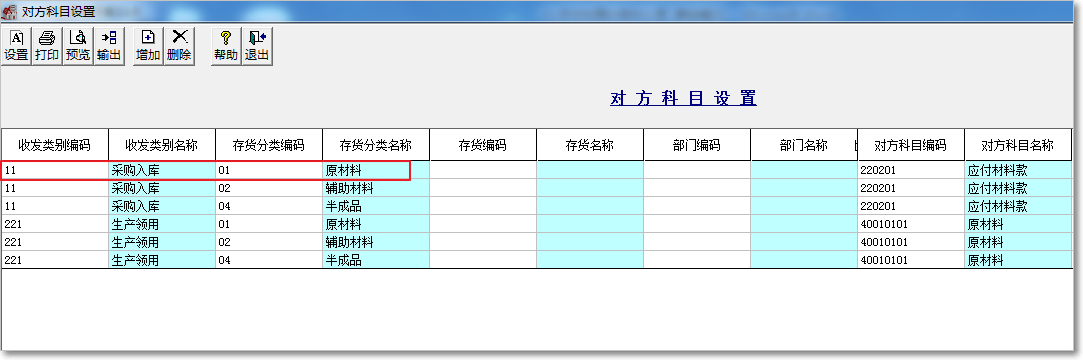
Task: Click 采购入库 cell in 半成品 row
Action: click(162, 206)
